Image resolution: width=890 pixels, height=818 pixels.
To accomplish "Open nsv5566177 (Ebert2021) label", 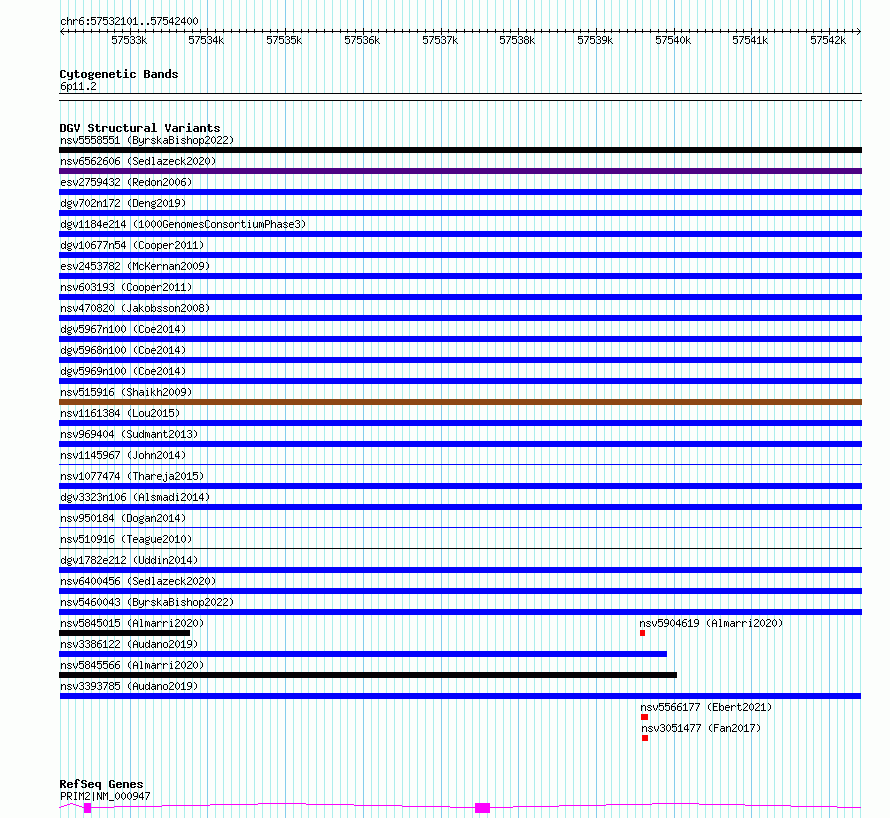I will coord(706,707).
